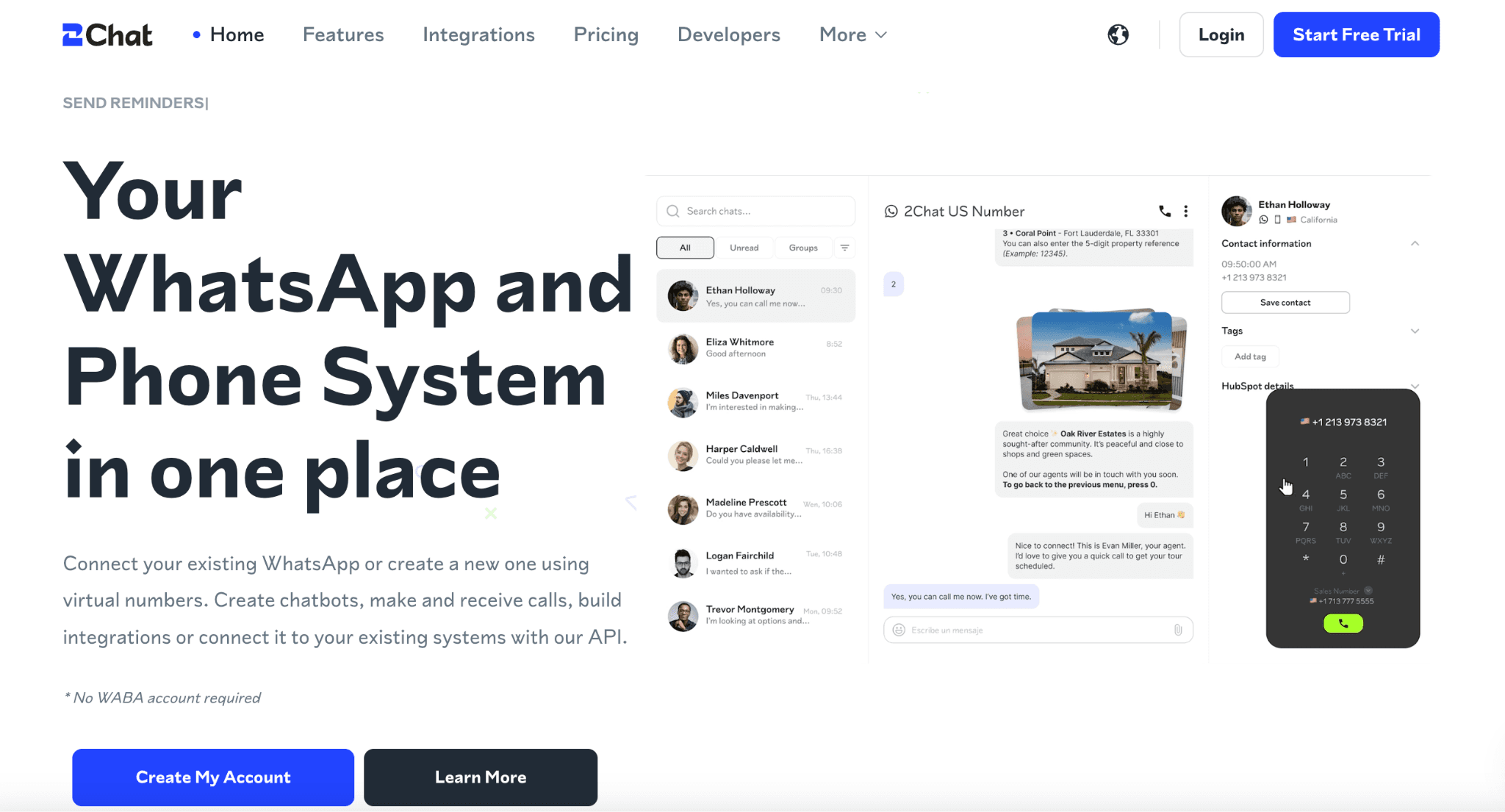Open the Pricing menu item

606,35
